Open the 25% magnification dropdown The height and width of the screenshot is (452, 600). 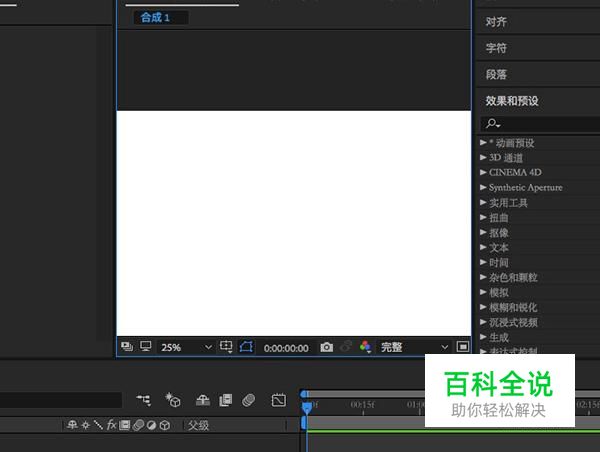tap(186, 347)
